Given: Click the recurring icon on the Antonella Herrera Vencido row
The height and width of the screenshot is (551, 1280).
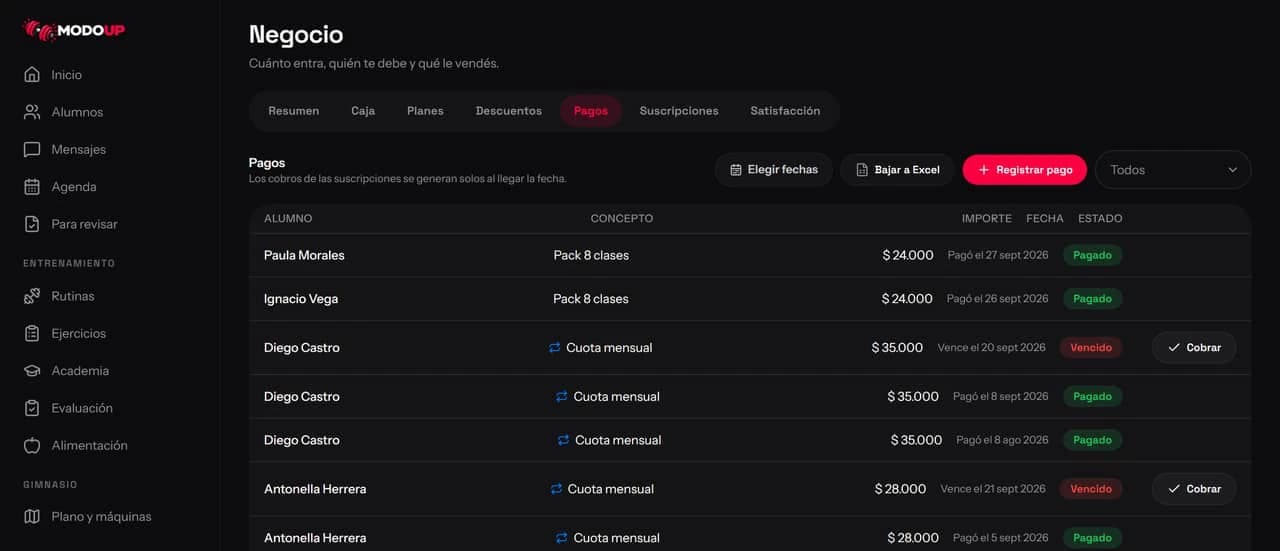Looking at the screenshot, I should (x=556, y=489).
